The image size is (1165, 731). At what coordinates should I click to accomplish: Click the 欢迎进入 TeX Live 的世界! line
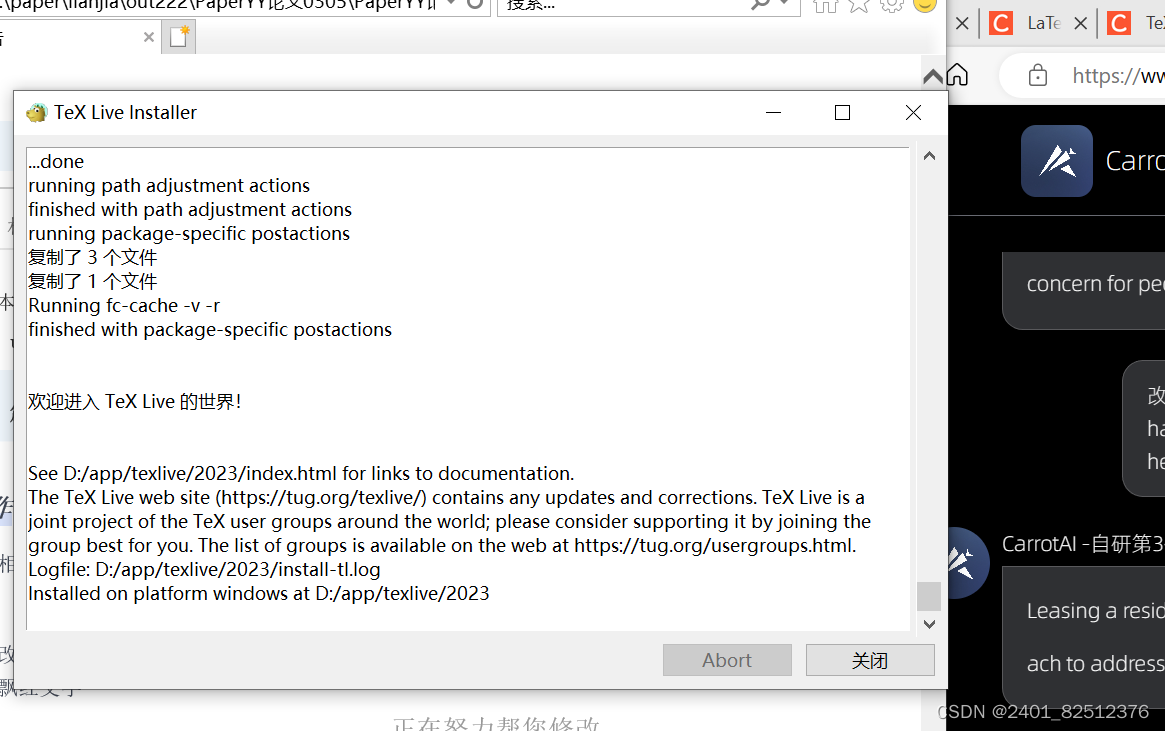[x=134, y=402]
